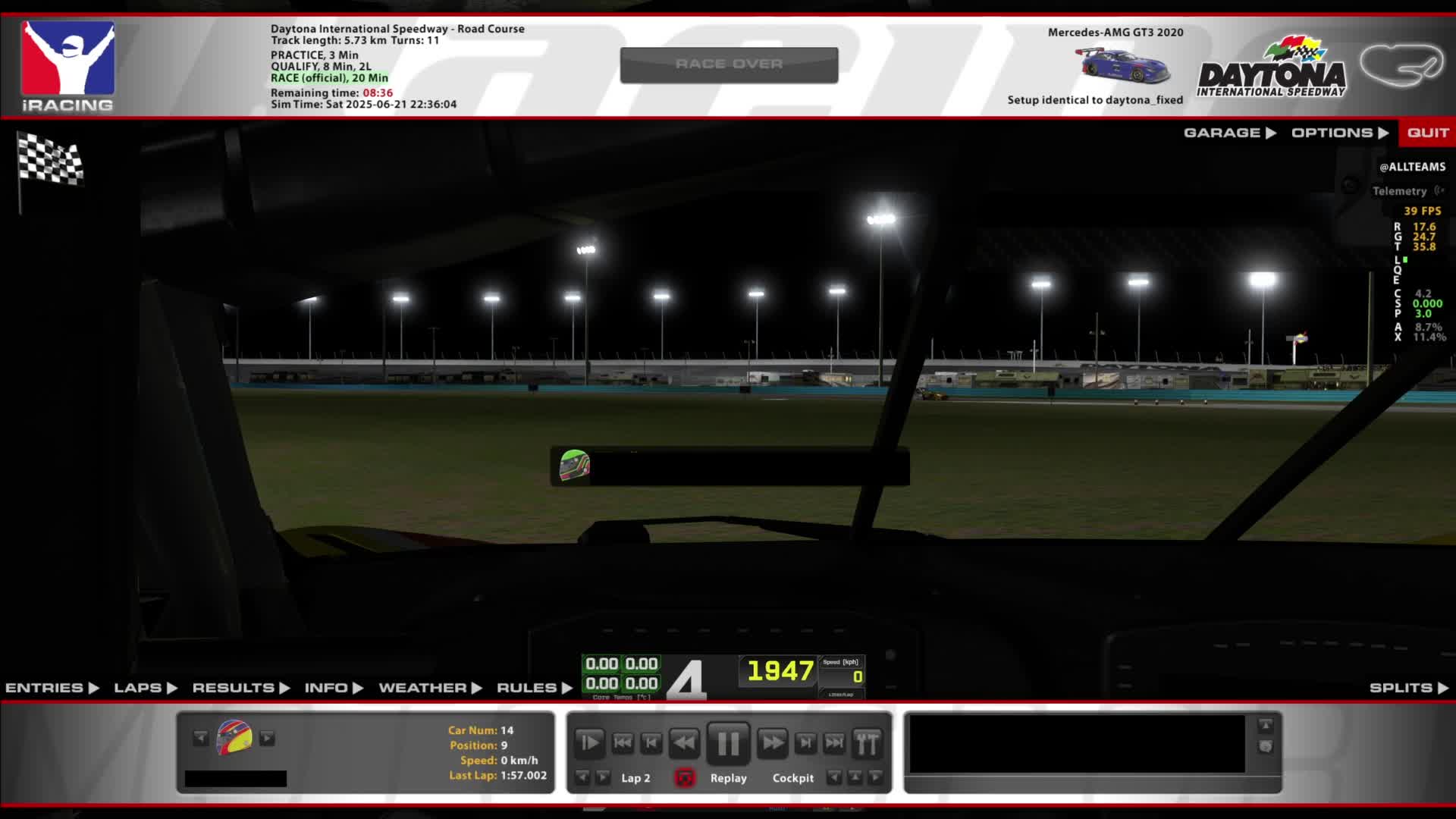Open the OPTIONS menu
This screenshot has width=1456, height=819.
click(1339, 133)
